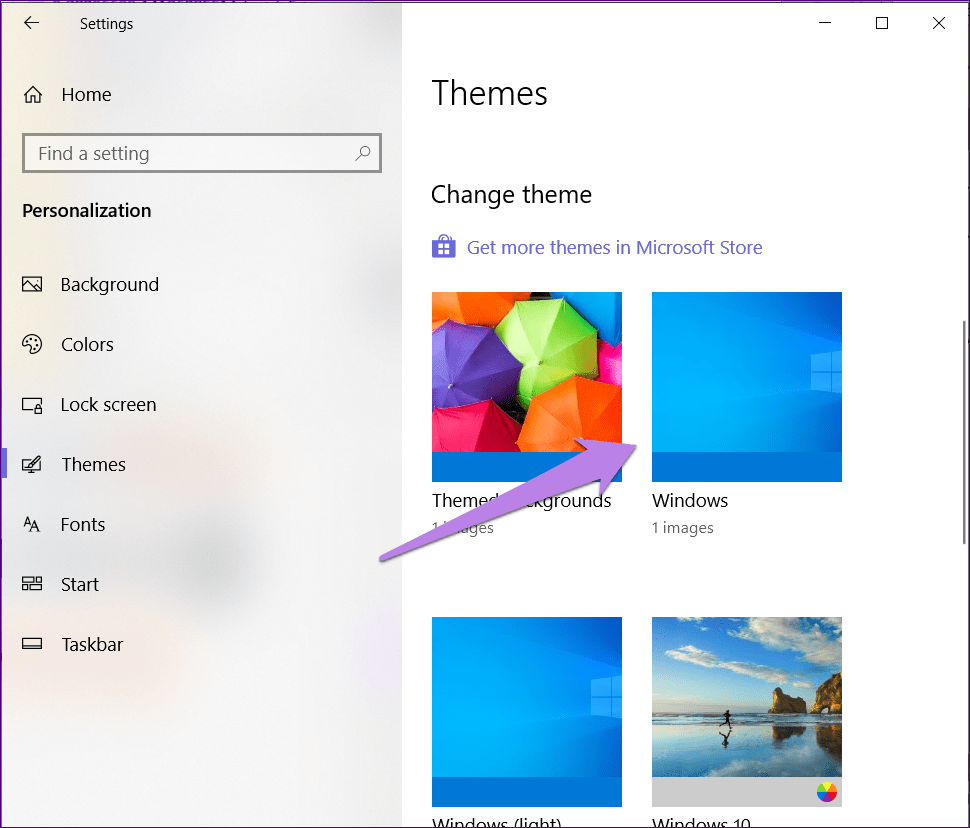Click the Microsoft Store bag icon
Viewport: 970px width, 828px height.
point(443,247)
